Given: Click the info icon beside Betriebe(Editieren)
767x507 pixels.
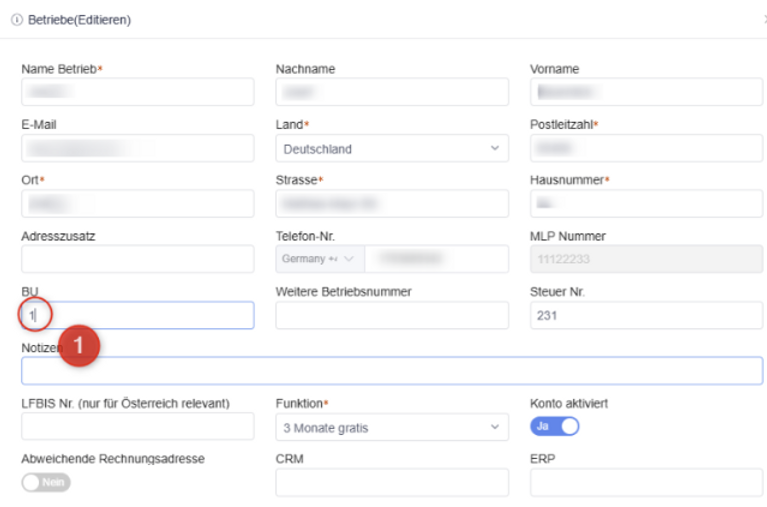Looking at the screenshot, I should (17, 20).
